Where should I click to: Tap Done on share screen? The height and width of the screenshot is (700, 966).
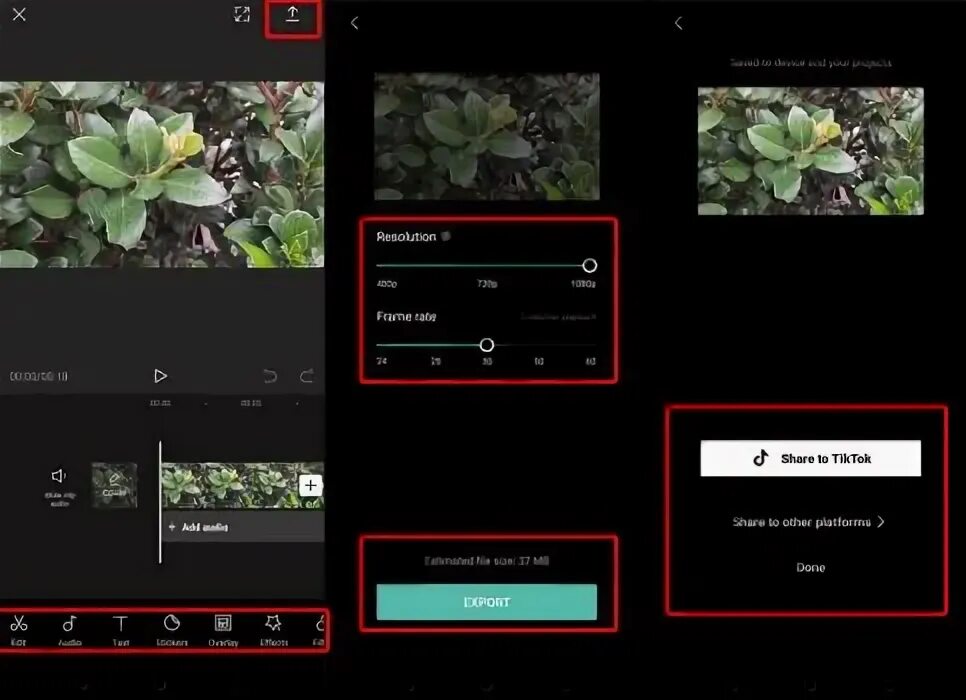(811, 568)
